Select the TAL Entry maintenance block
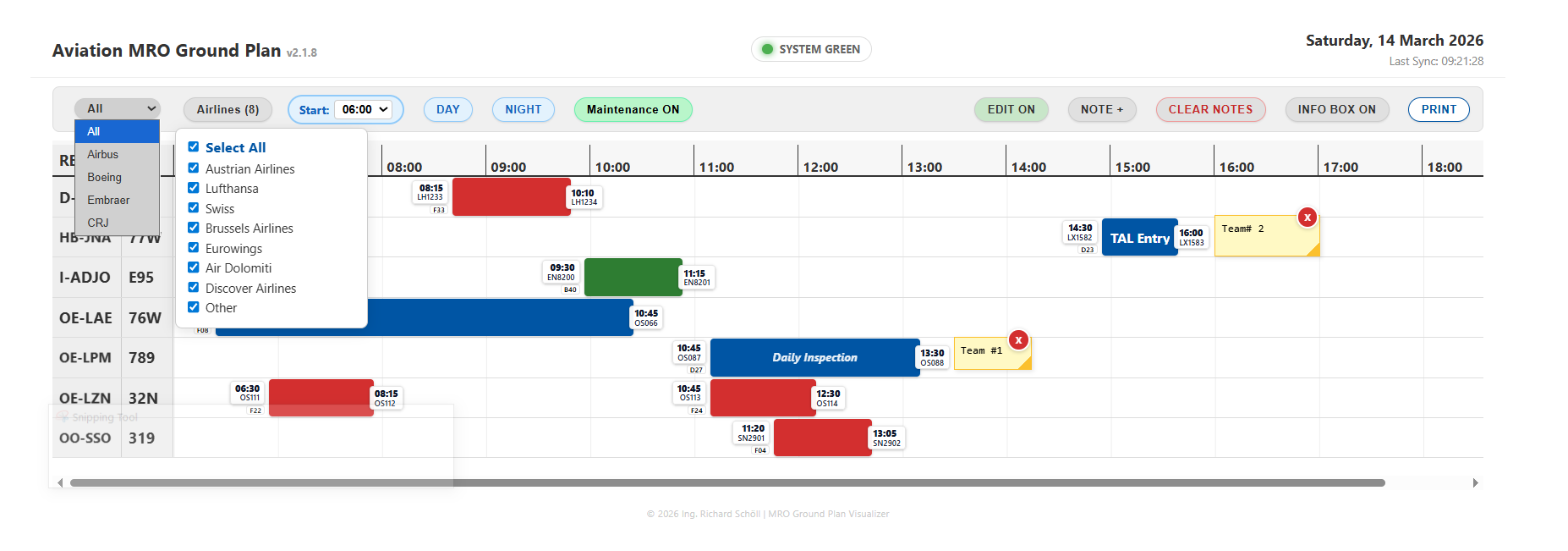The height and width of the screenshot is (551, 1568). (x=1139, y=238)
